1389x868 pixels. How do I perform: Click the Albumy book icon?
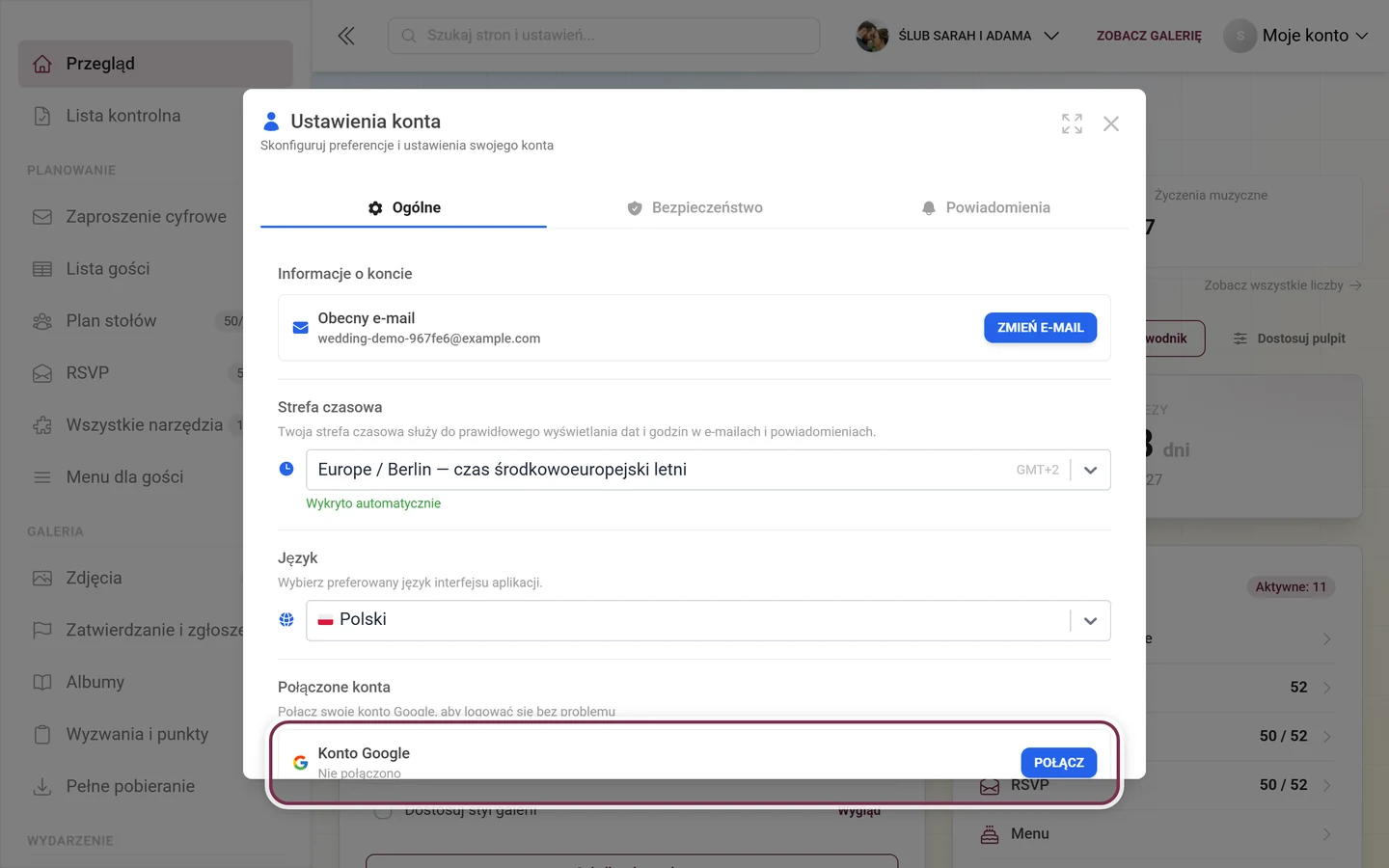tap(42, 683)
